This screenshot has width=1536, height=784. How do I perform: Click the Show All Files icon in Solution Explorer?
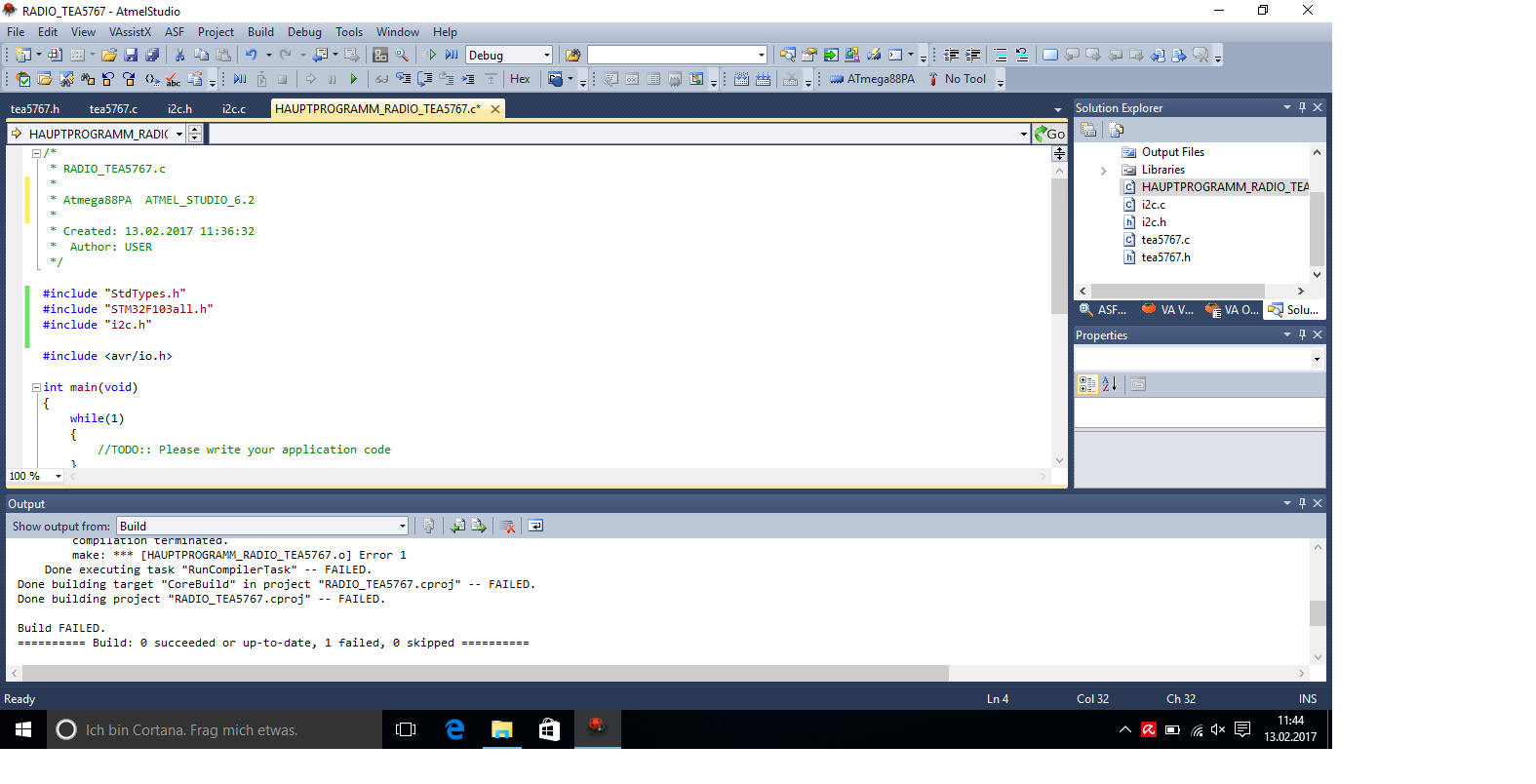pos(1117,130)
